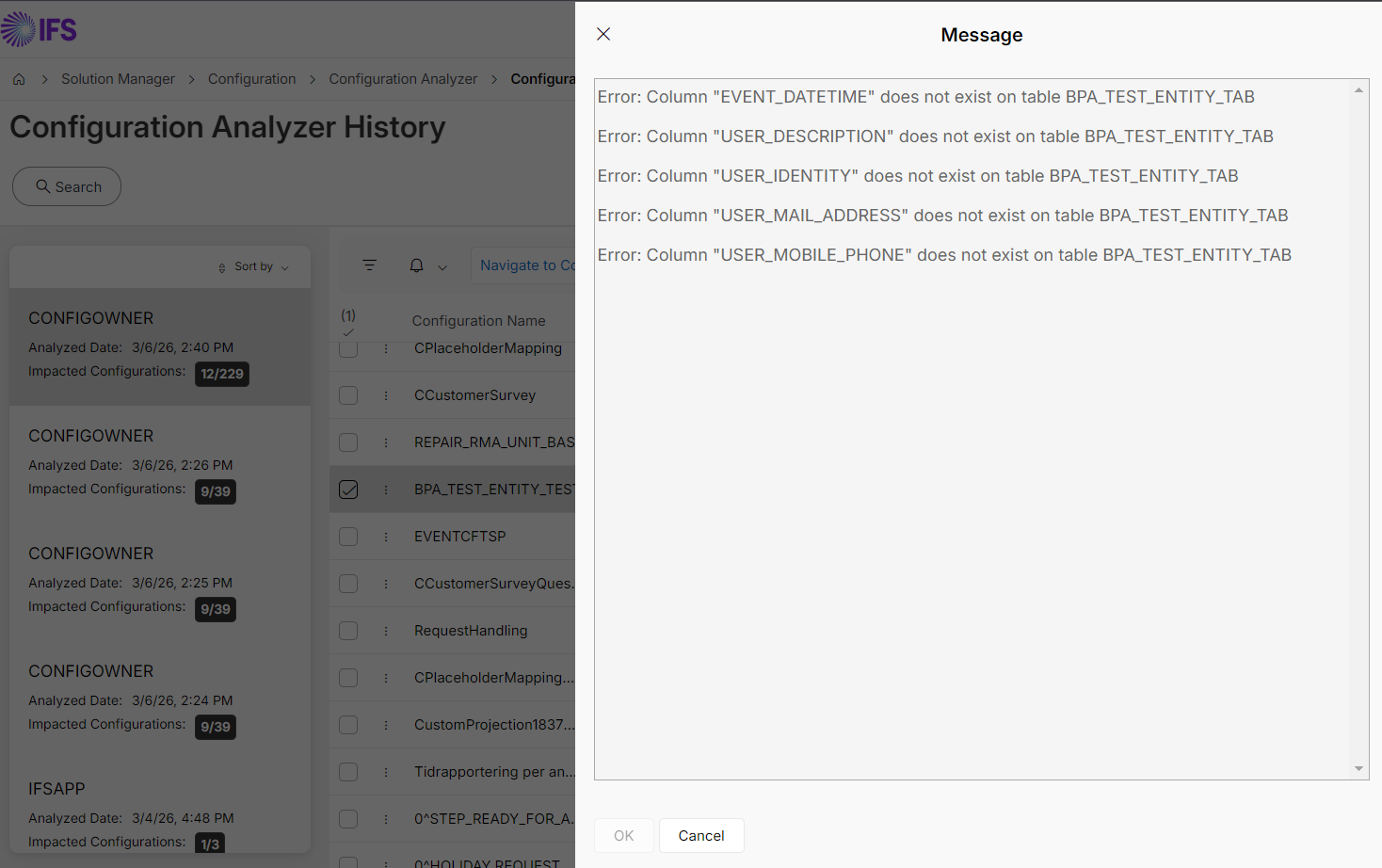Click error line about USER_MOBILE_PHONE column
1382x868 pixels.
coord(944,255)
